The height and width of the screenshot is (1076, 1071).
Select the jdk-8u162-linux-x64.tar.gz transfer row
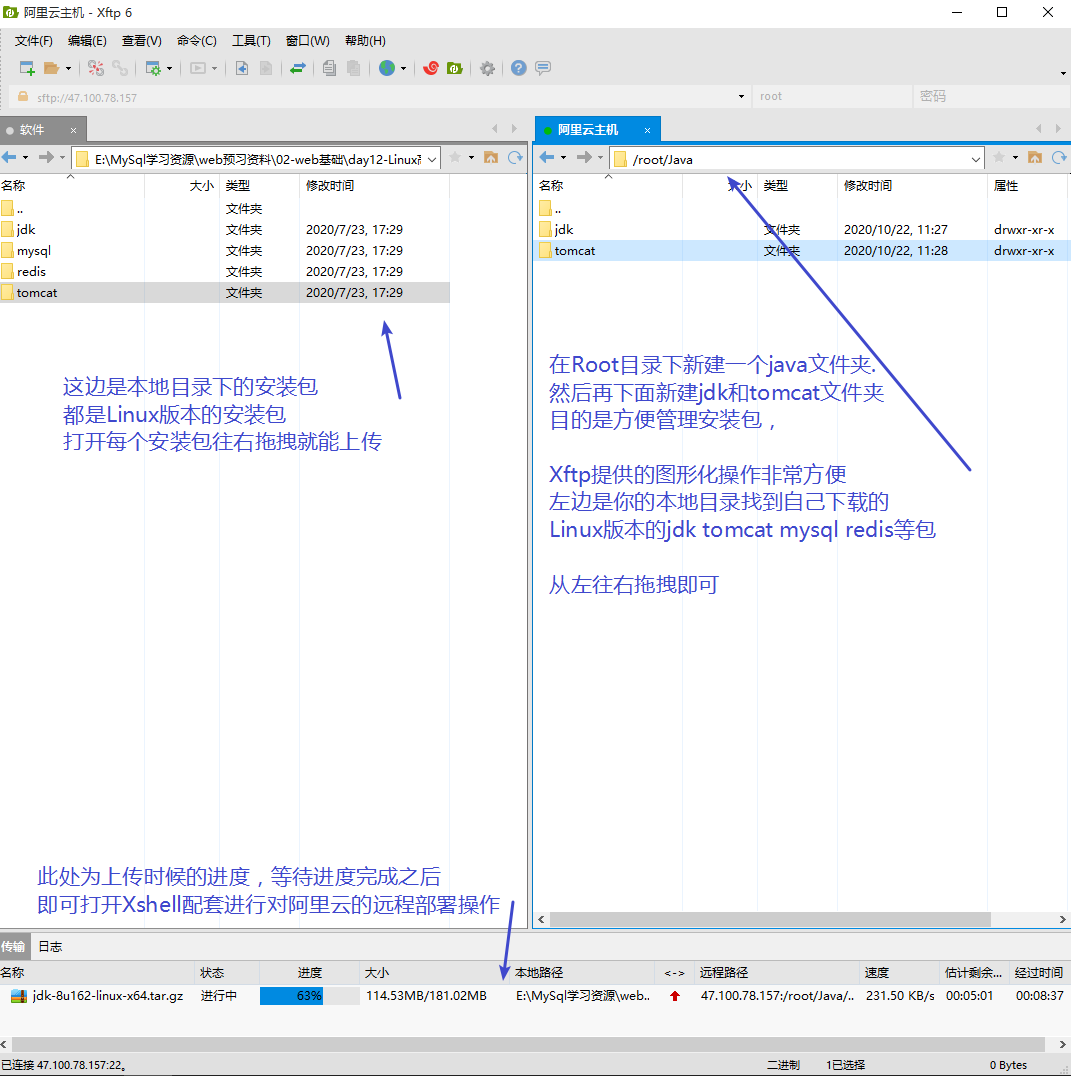coord(535,996)
